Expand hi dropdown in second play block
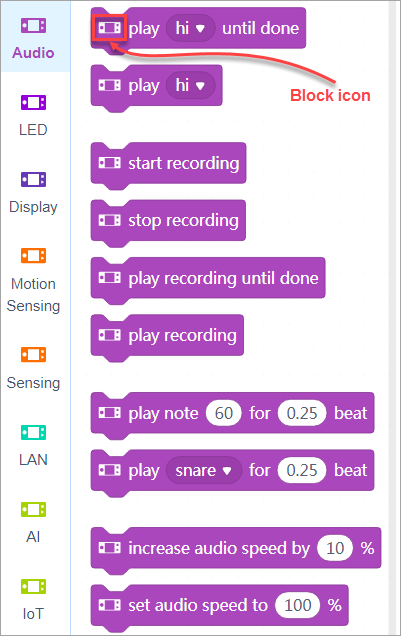Image resolution: width=401 pixels, height=636 pixels. tap(190, 85)
